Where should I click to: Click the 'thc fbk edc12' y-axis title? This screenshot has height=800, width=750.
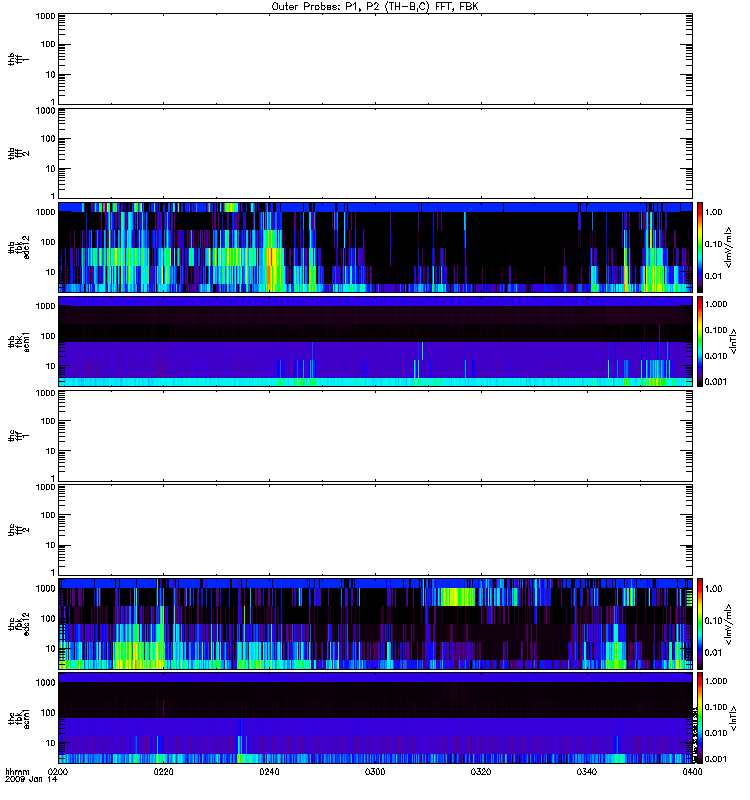pos(18,624)
